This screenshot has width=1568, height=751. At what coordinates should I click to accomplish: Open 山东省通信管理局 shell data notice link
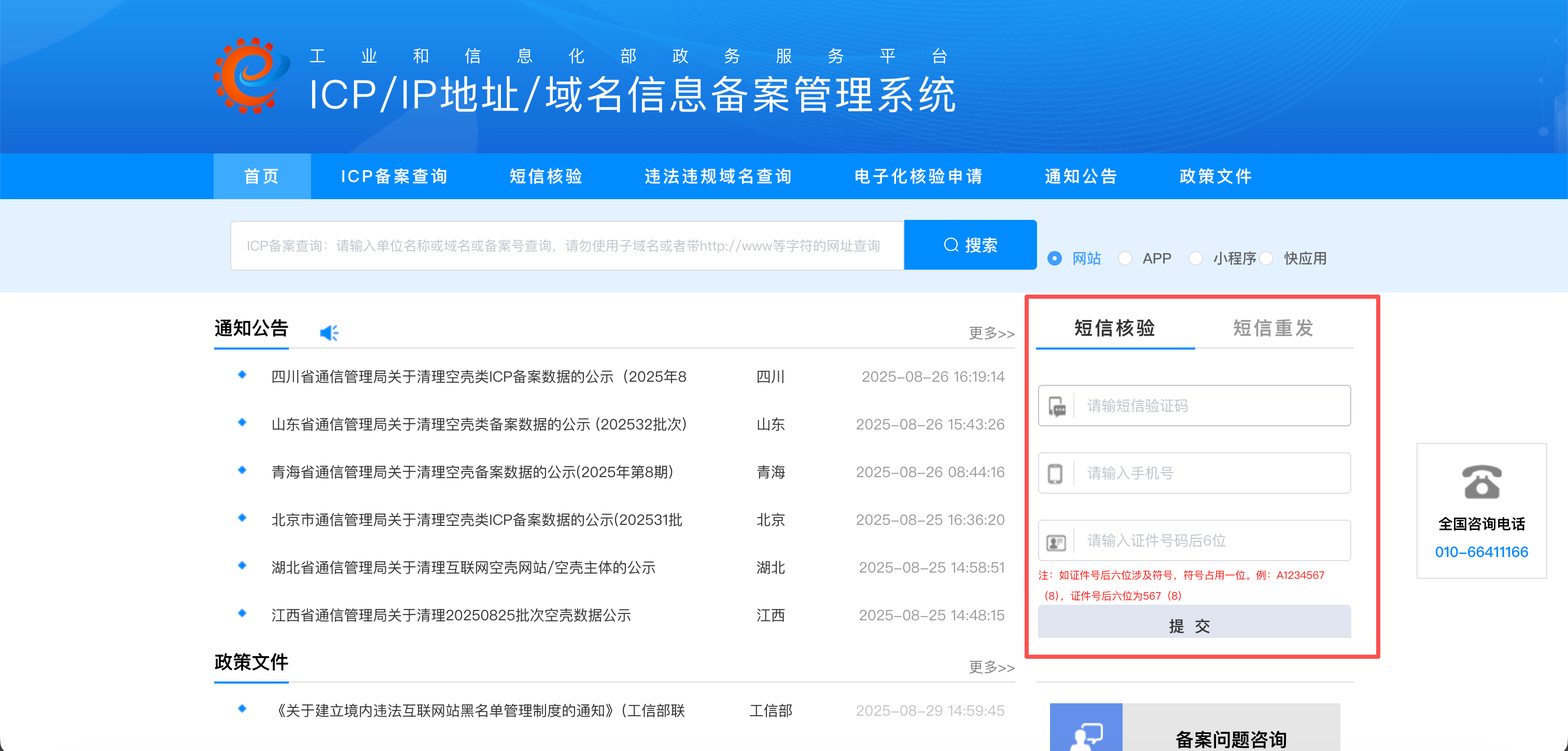(x=479, y=425)
